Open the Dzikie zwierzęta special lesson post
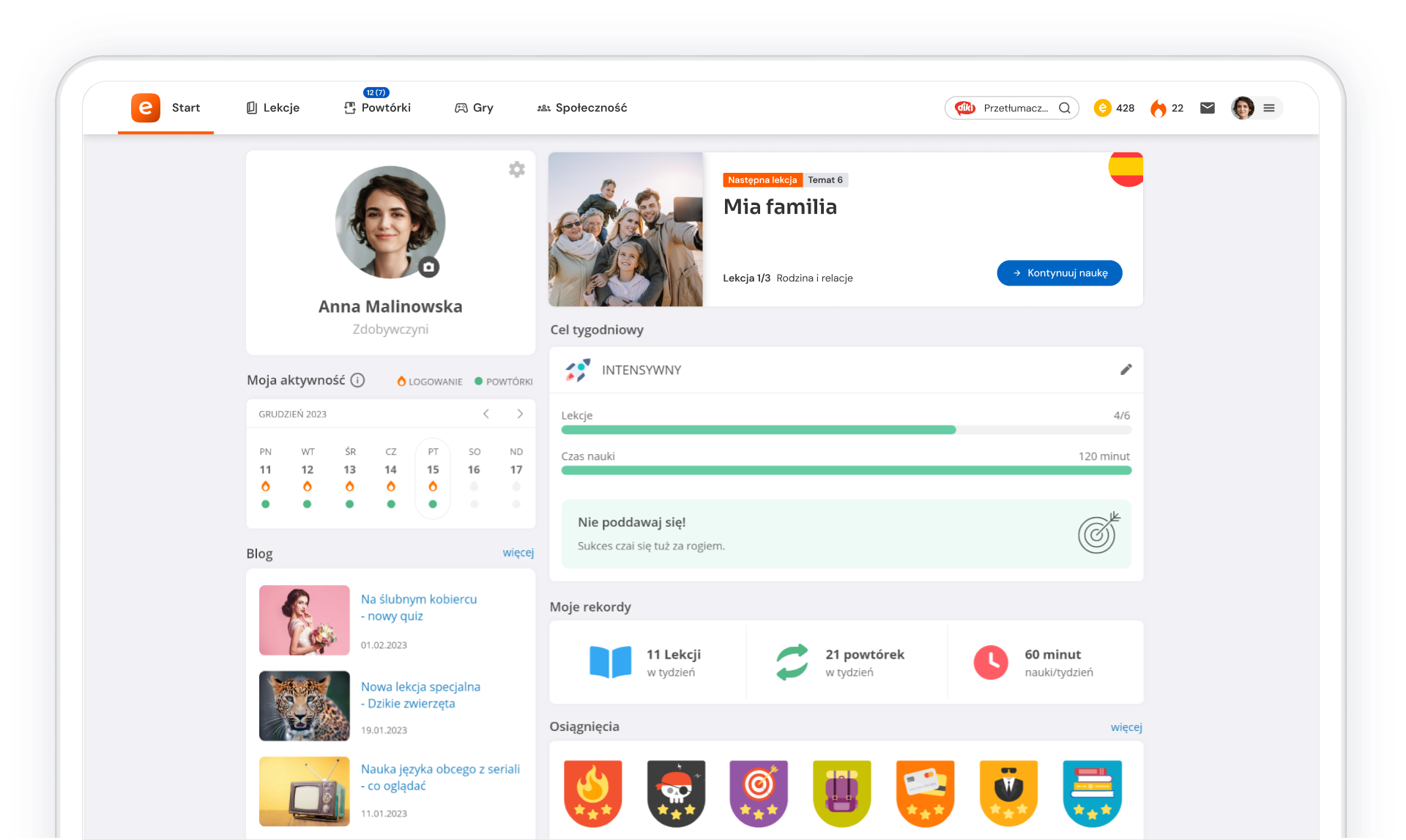 click(420, 695)
